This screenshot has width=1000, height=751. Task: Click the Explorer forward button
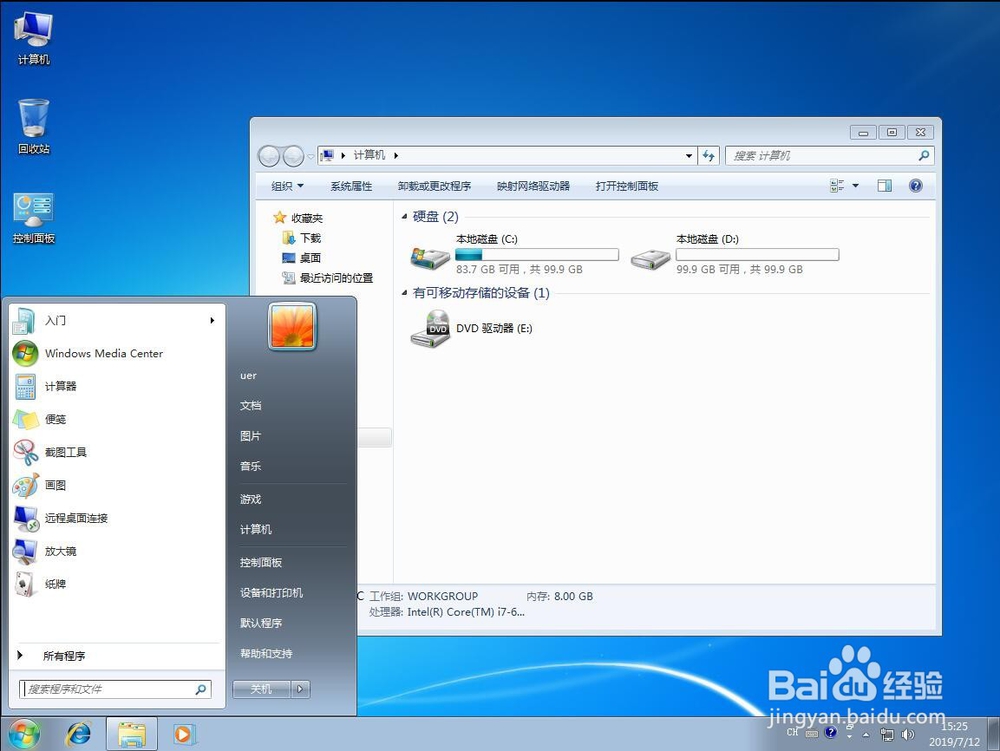coord(293,156)
